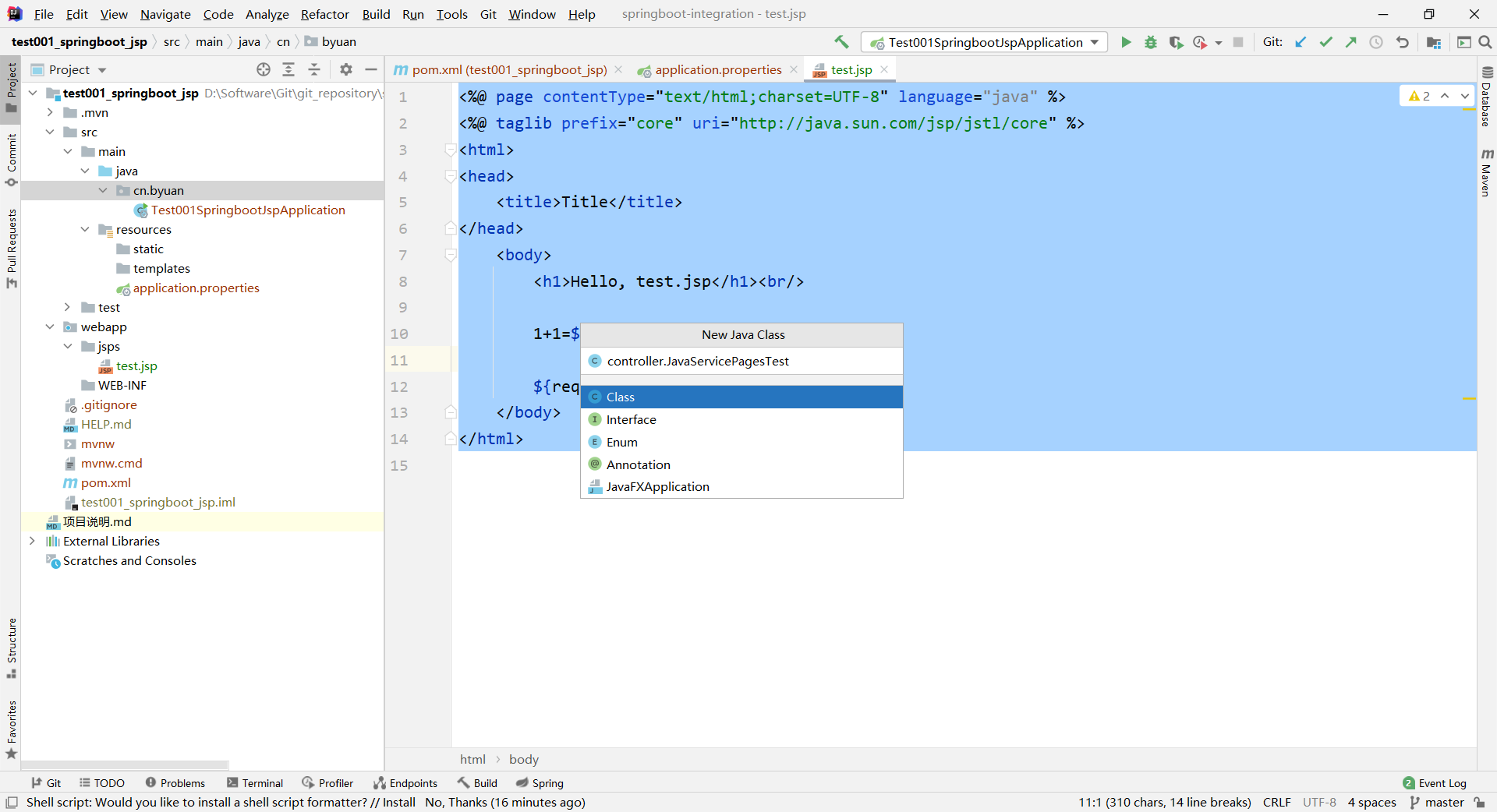Open run configuration dropdown Test001SpringbootJspApplication
Viewport: 1497px width, 812px height.
point(984,42)
